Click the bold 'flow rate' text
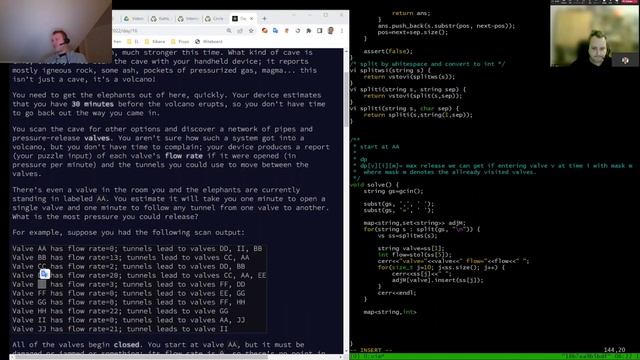Viewport: 640px width, 360px height. pyautogui.click(x=184, y=156)
